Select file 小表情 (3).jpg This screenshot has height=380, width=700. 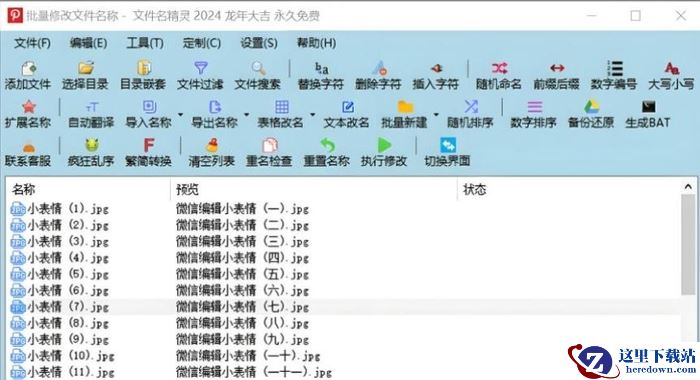click(60, 242)
